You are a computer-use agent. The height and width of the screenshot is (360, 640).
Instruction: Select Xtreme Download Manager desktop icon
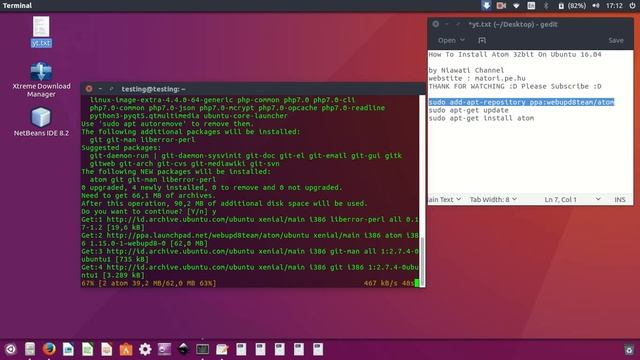click(x=41, y=80)
